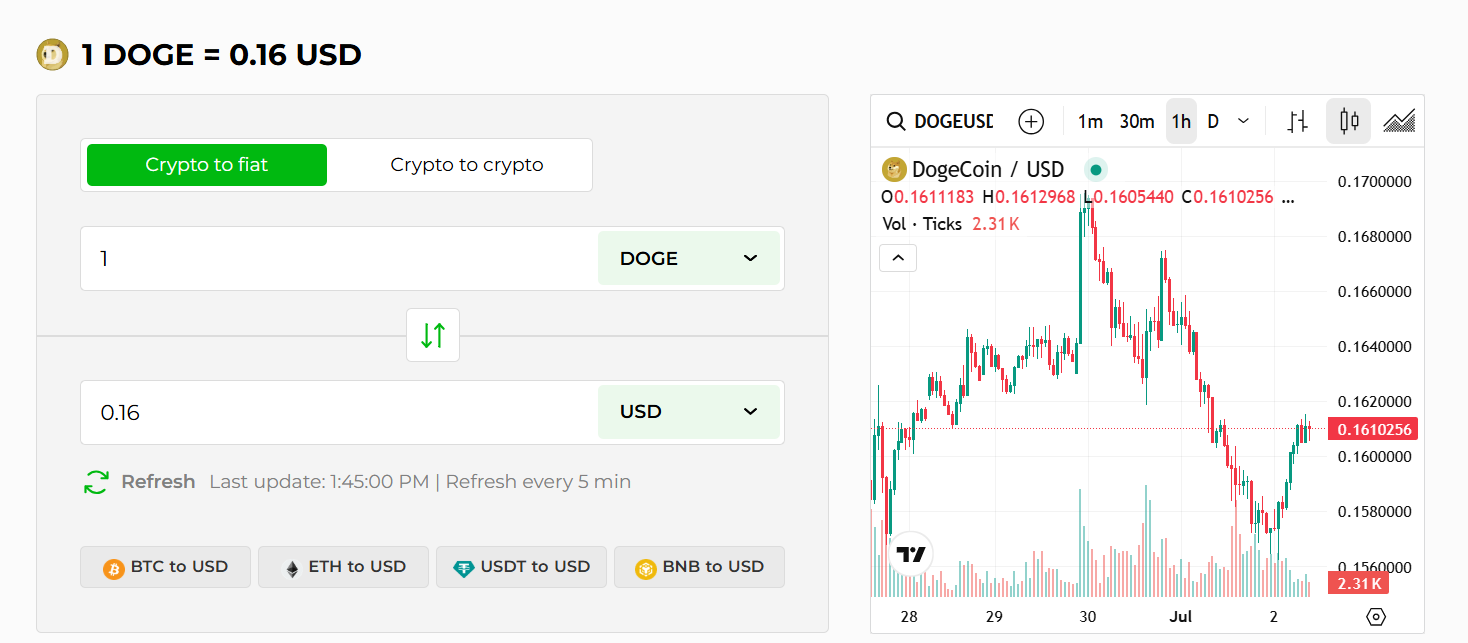Switch chart style to bars

(x=1297, y=121)
